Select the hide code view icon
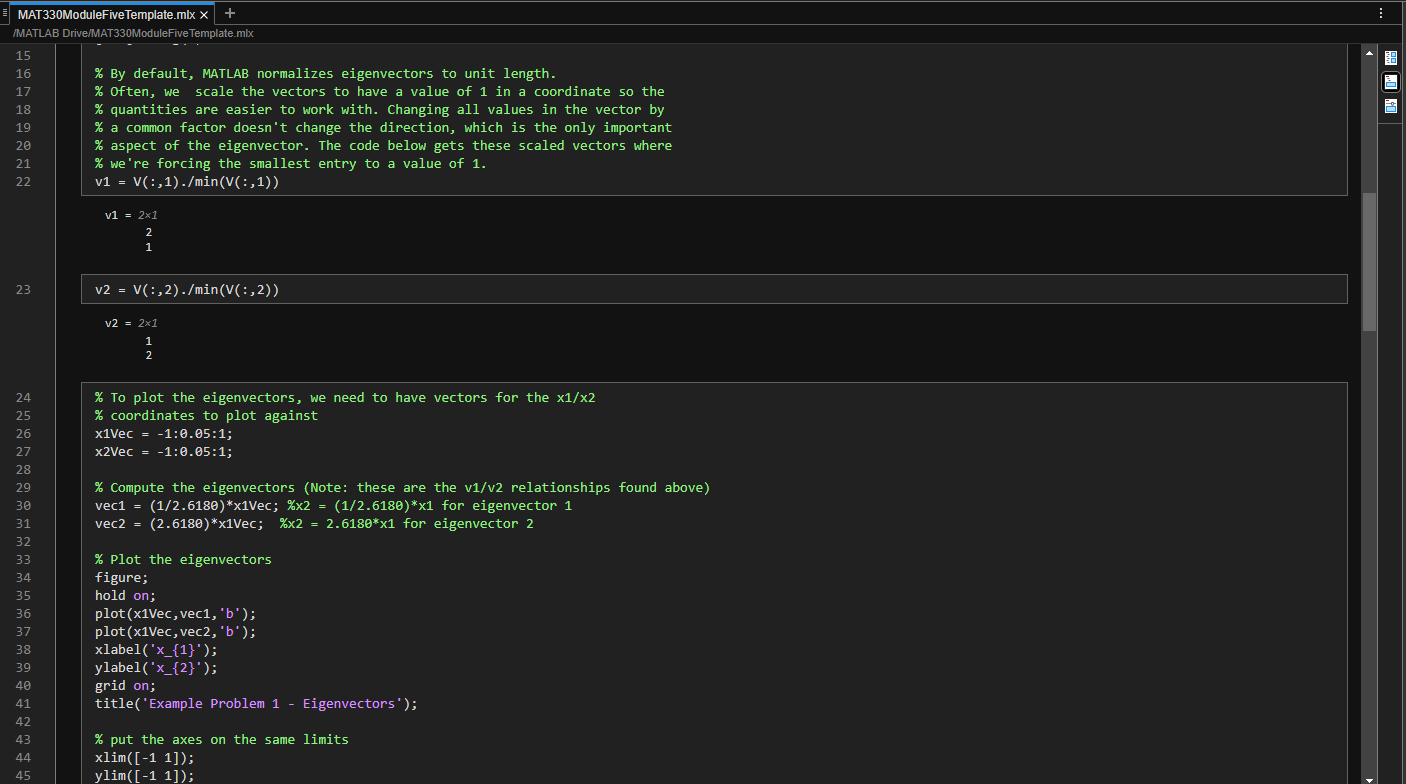This screenshot has width=1406, height=784. (1391, 106)
